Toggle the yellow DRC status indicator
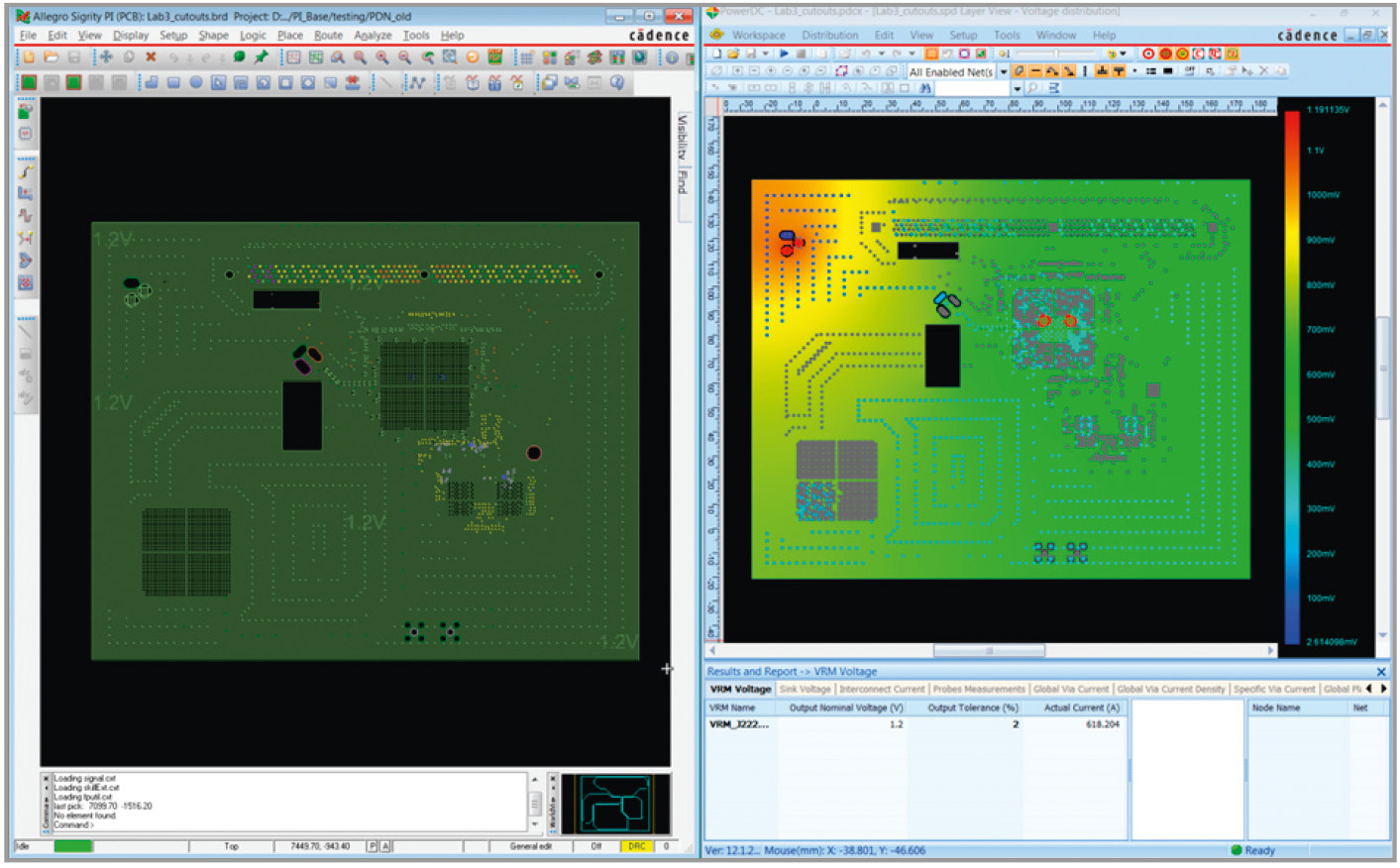 [x=636, y=846]
